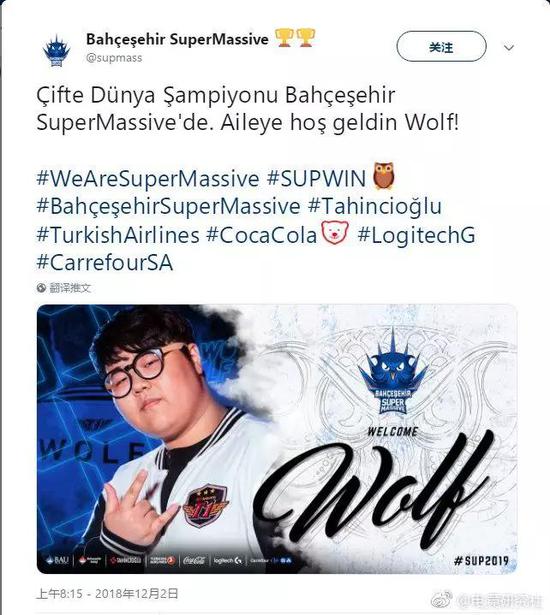This screenshot has height=615, width=550.
Task: Open hashtag #BahçeşehirSuperMassive
Action: [168, 206]
